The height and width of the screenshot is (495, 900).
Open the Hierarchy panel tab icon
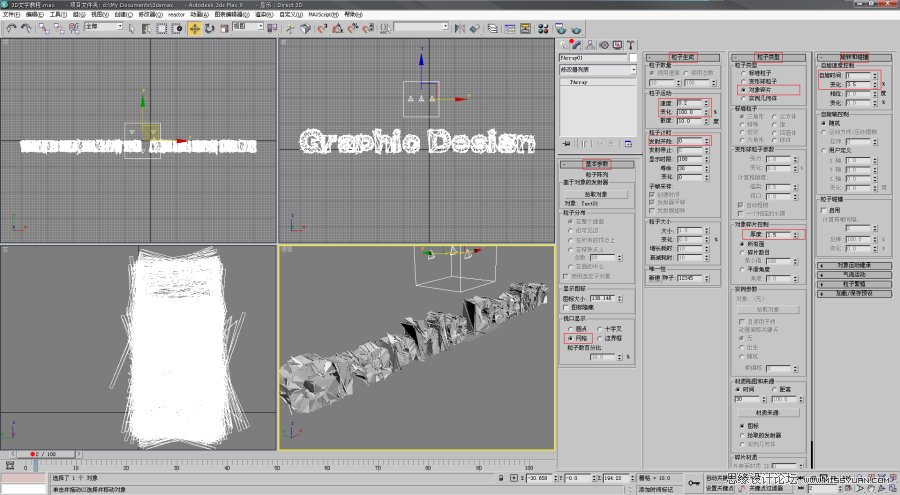tap(590, 45)
